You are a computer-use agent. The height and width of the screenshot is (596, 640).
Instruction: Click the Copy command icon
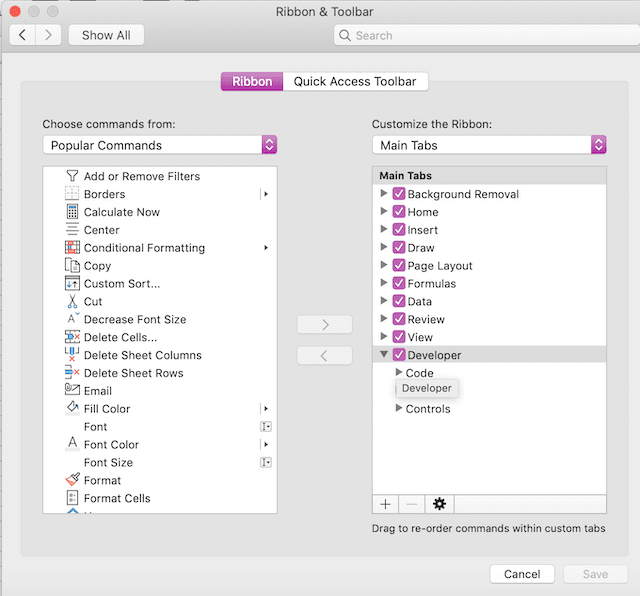(x=72, y=265)
